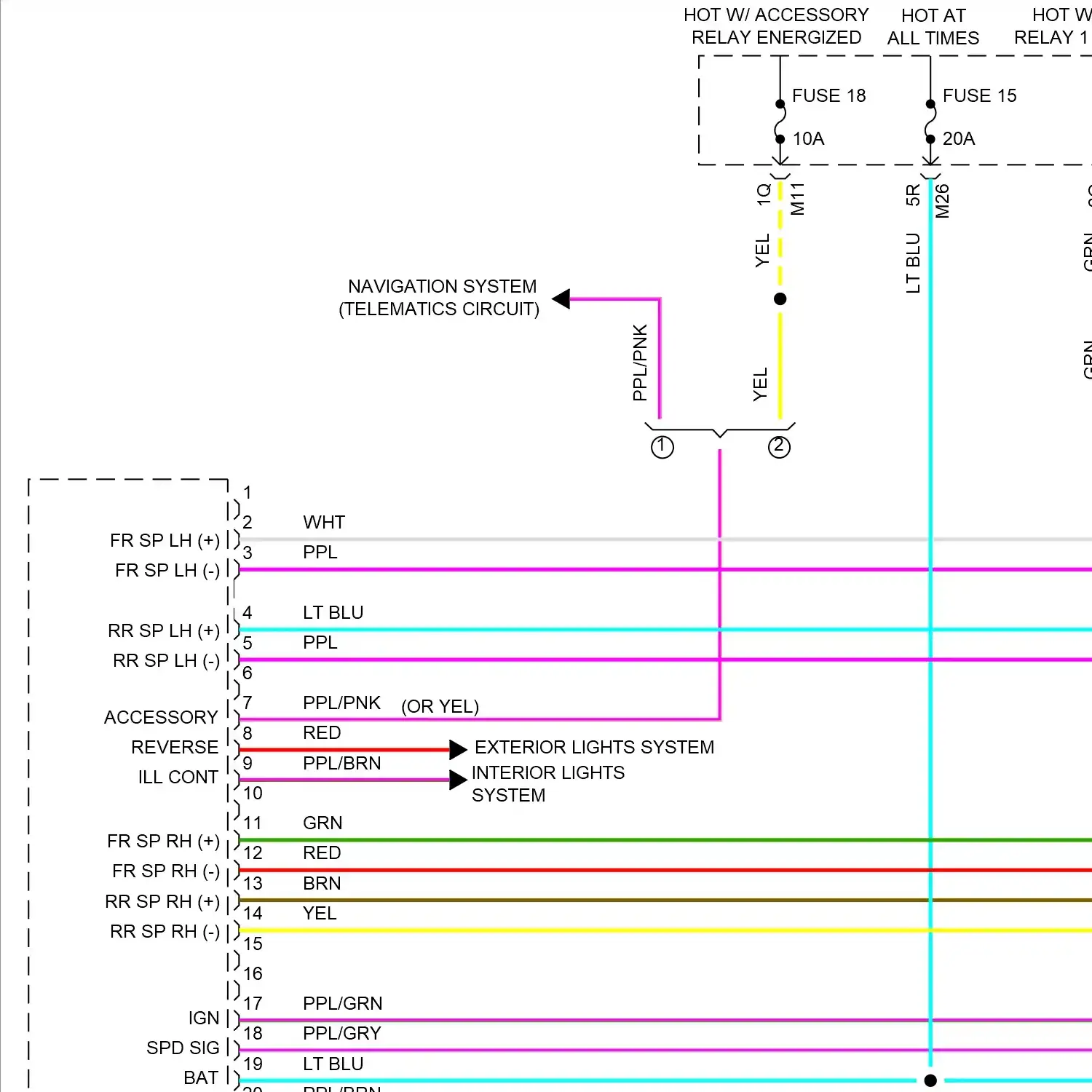Click the splice dot on the pin 19 wire
This screenshot has width=1092, height=1092.
(x=930, y=1080)
